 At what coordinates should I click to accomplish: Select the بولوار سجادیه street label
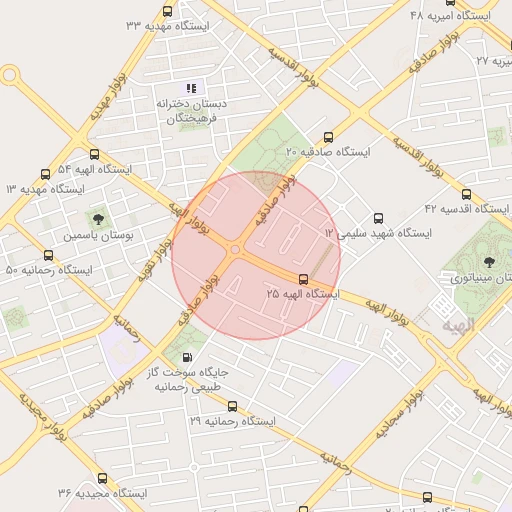click(x=399, y=414)
